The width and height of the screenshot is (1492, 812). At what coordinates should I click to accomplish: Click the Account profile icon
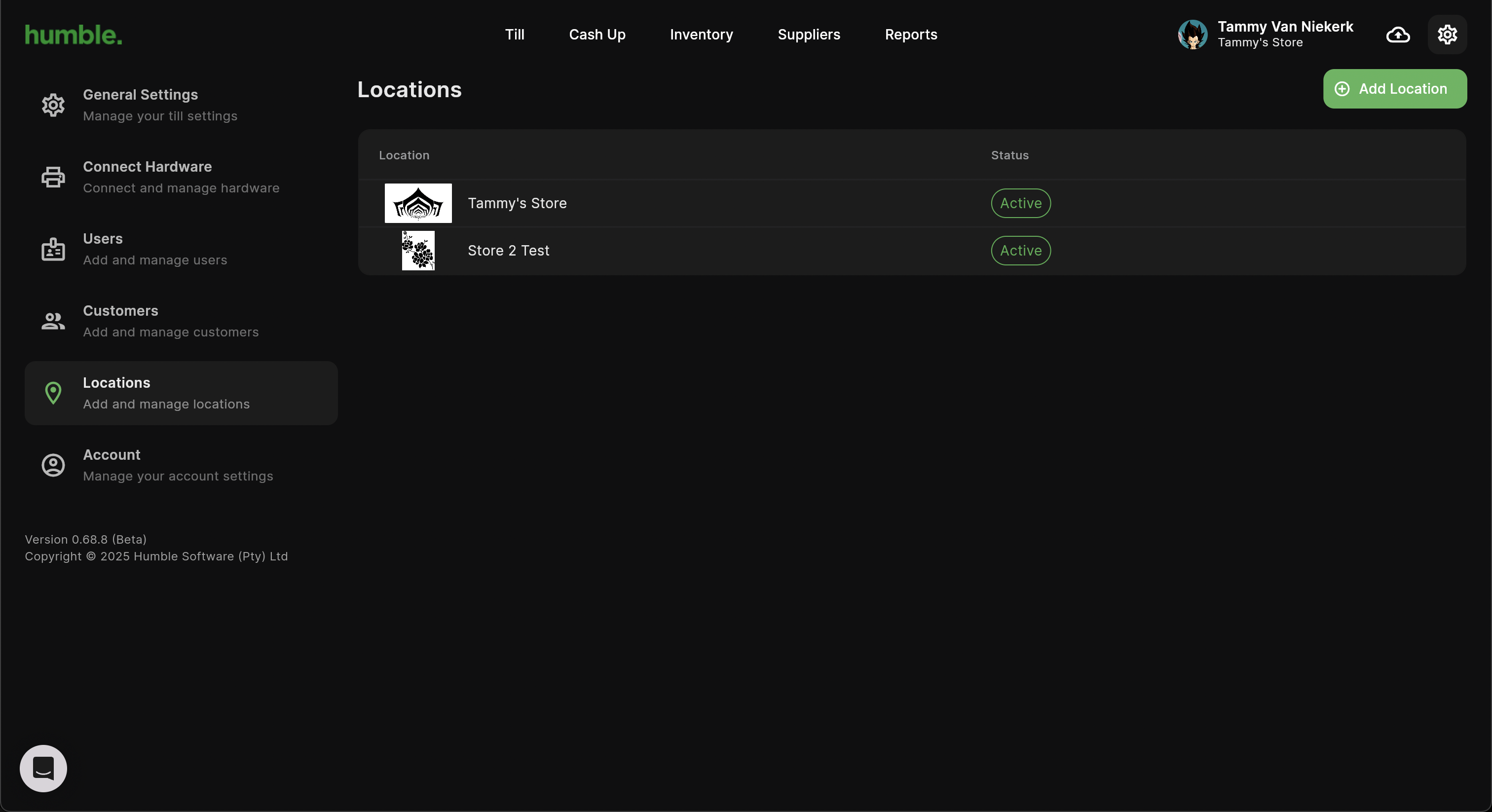[53, 465]
